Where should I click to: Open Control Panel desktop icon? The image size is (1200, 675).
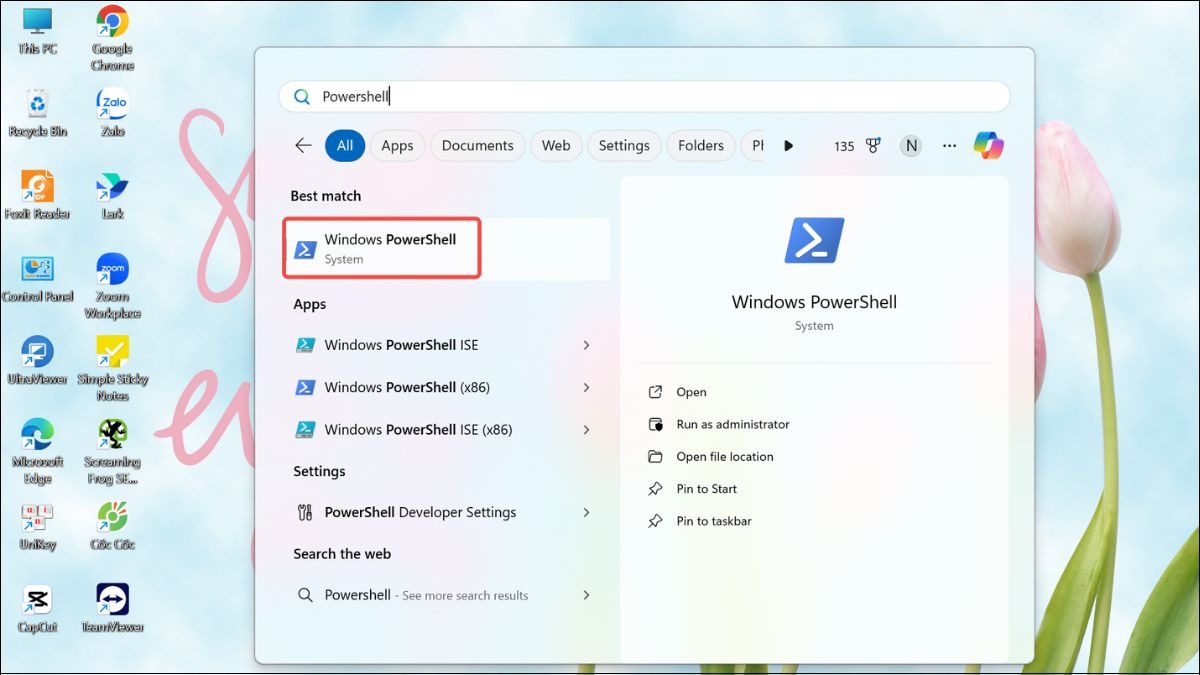tap(37, 279)
